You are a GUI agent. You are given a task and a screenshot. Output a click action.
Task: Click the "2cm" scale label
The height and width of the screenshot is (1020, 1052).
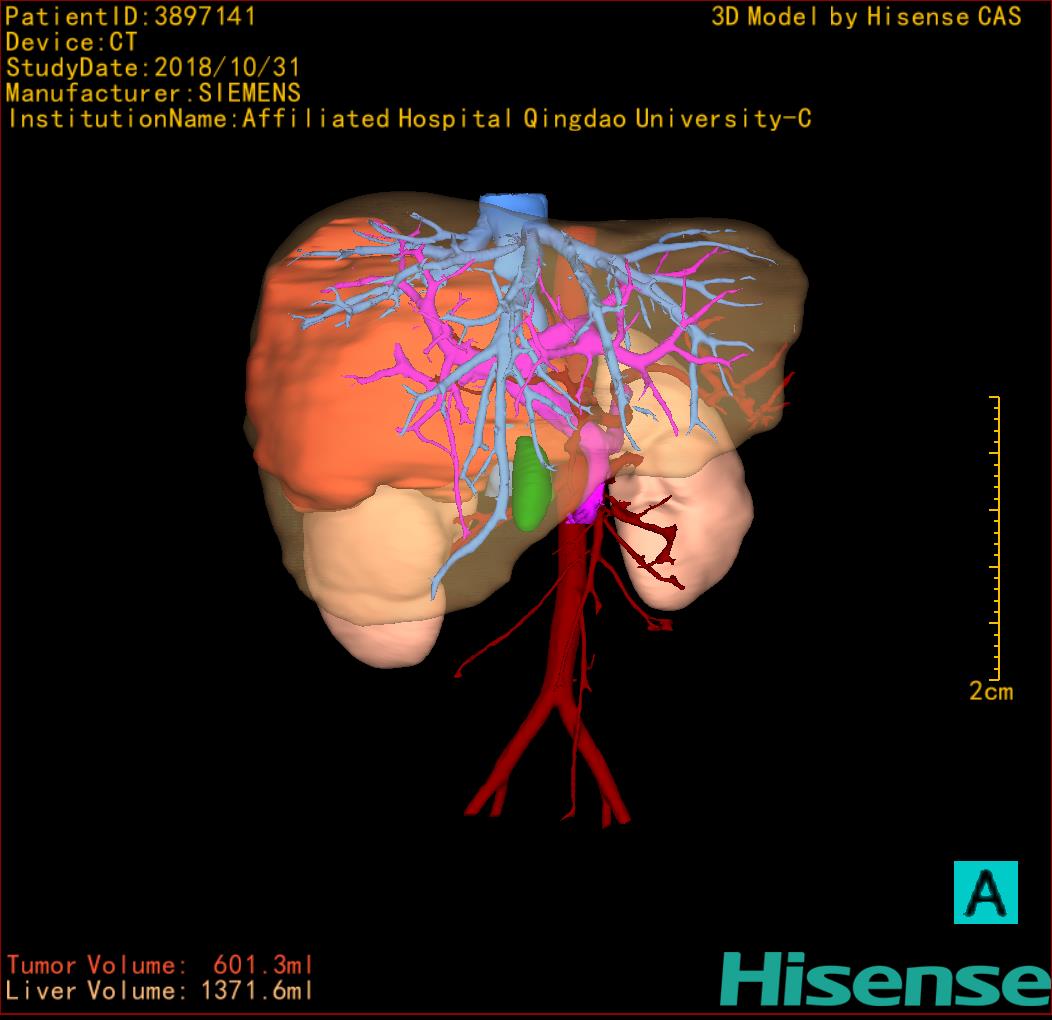pyautogui.click(x=990, y=691)
